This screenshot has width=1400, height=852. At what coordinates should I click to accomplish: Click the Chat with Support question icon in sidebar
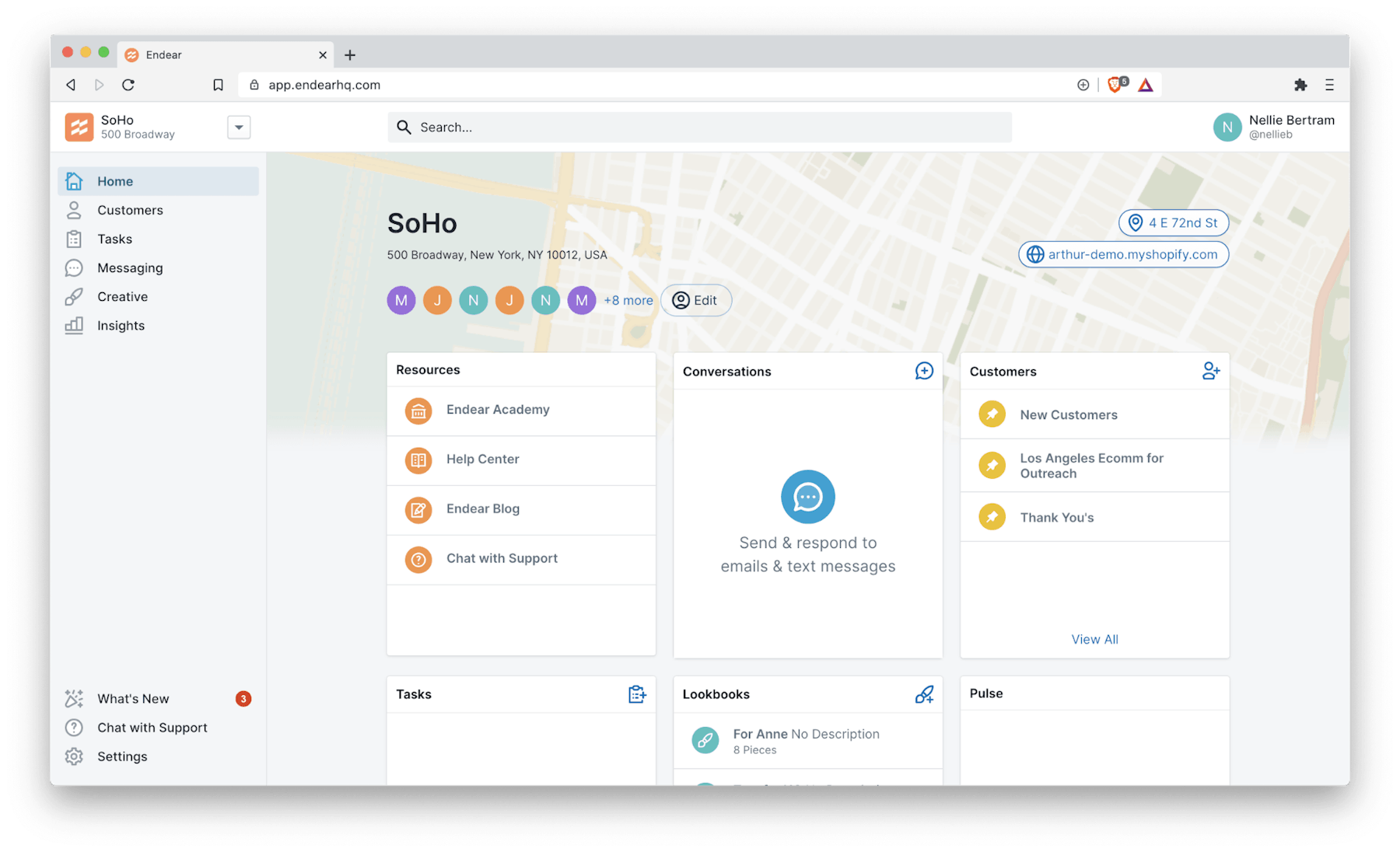(x=74, y=727)
